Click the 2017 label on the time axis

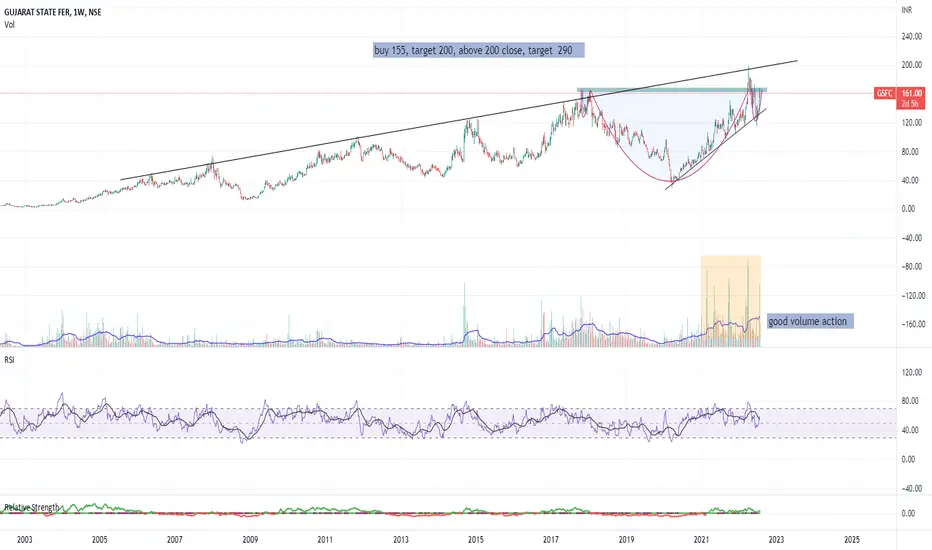(550, 540)
